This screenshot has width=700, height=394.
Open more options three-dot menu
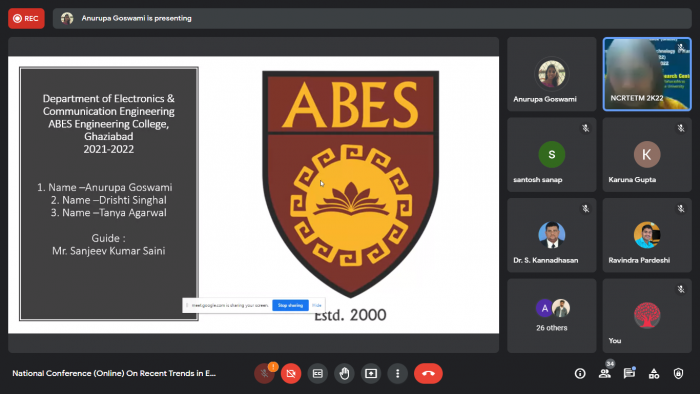397,373
